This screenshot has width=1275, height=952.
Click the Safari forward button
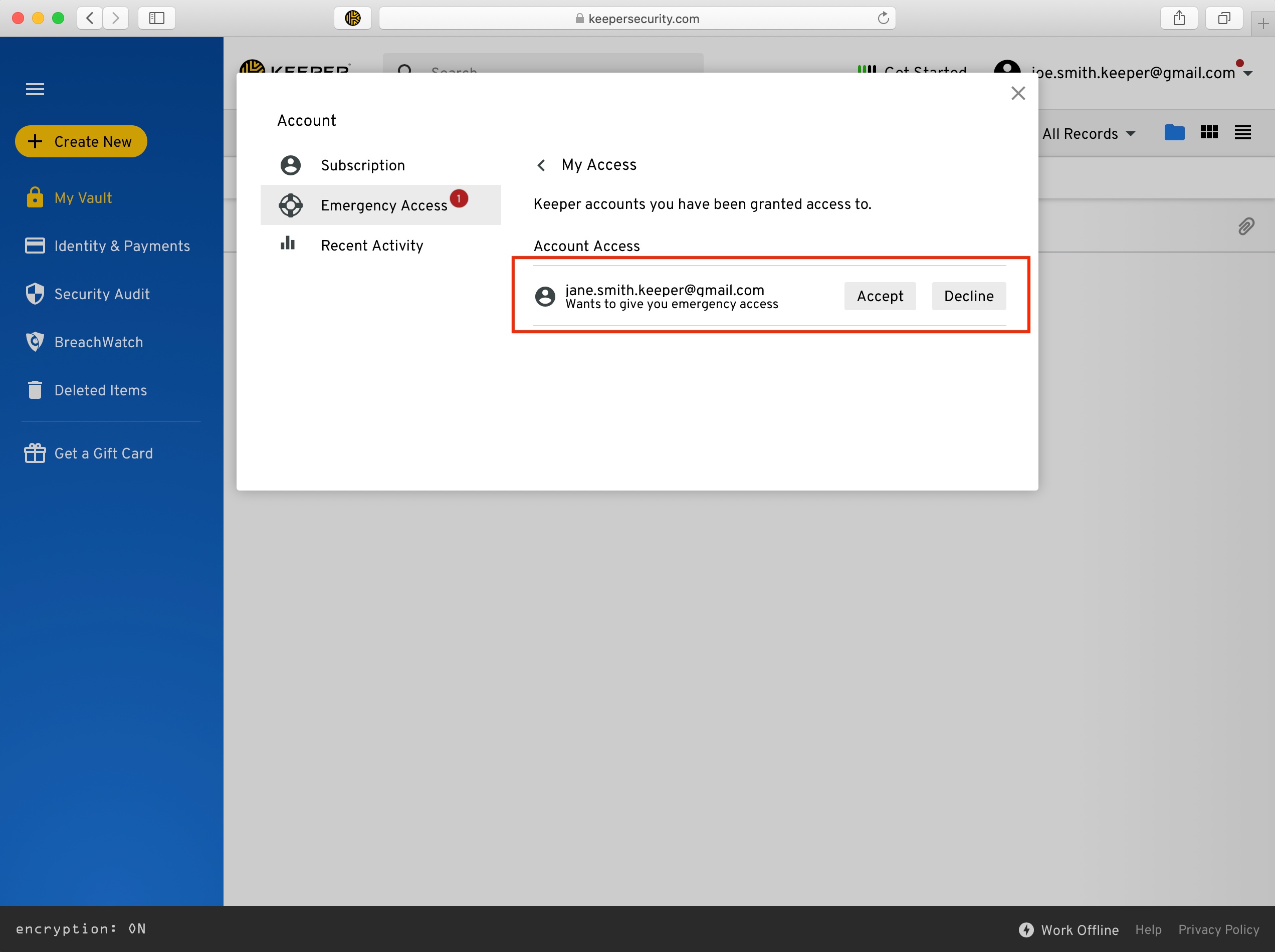click(x=116, y=19)
